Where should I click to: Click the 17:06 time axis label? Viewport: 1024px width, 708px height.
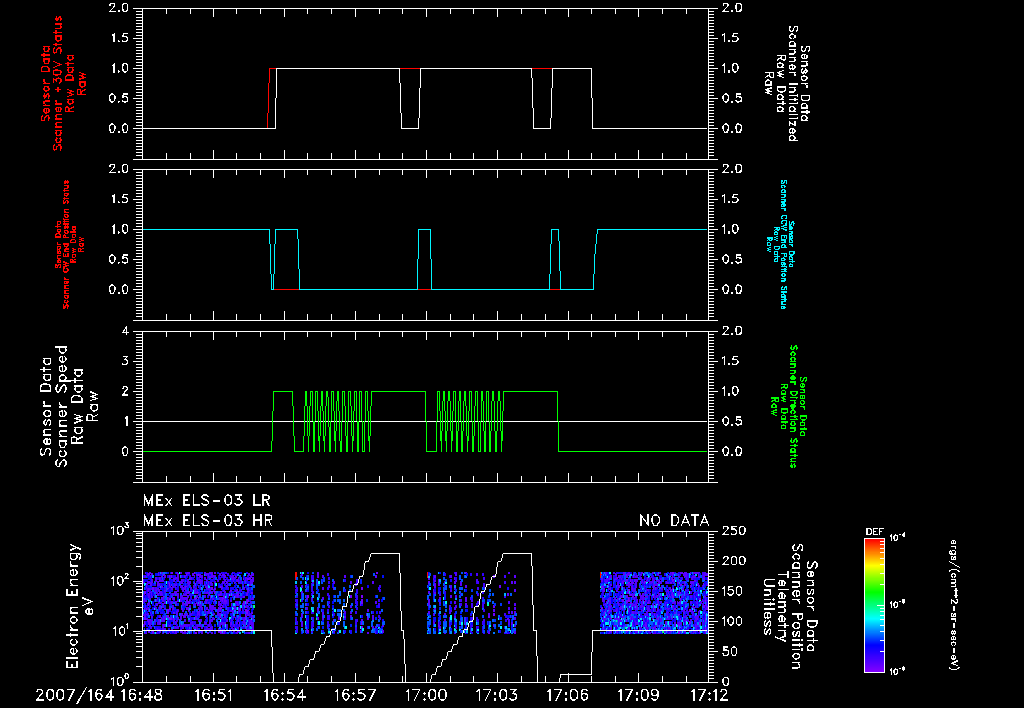click(568, 695)
